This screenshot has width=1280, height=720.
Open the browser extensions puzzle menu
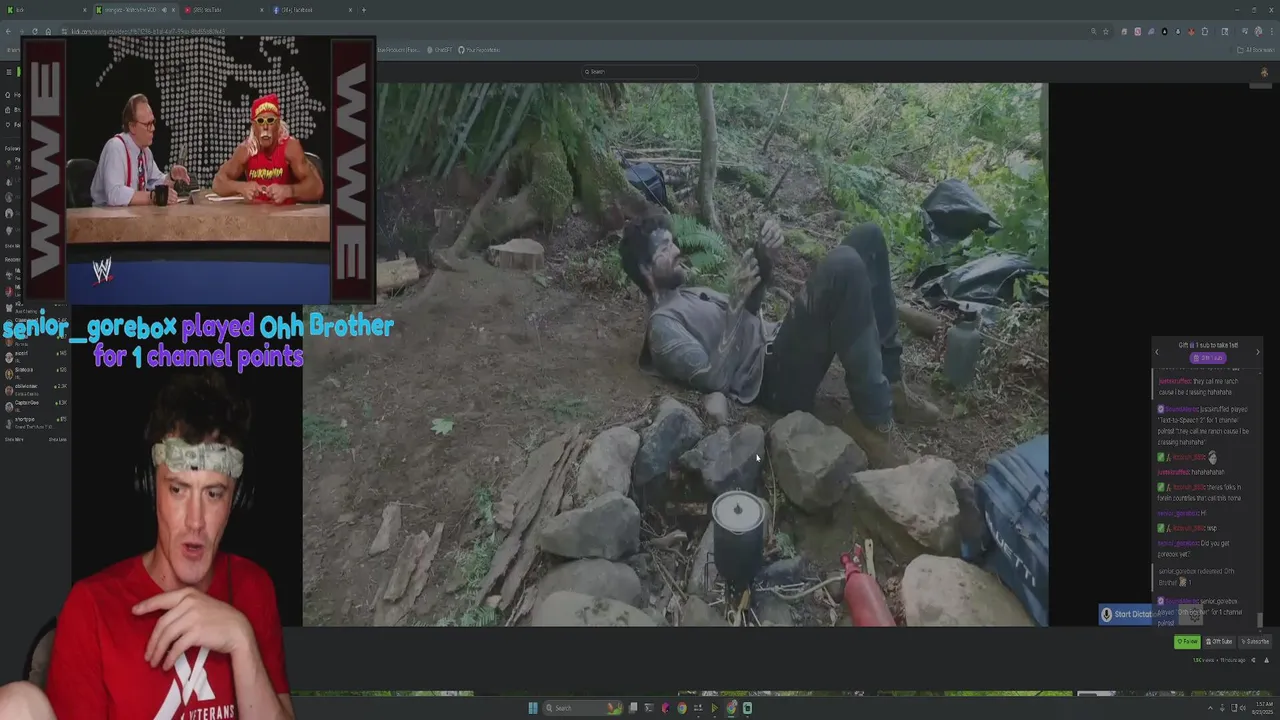coord(1205,32)
